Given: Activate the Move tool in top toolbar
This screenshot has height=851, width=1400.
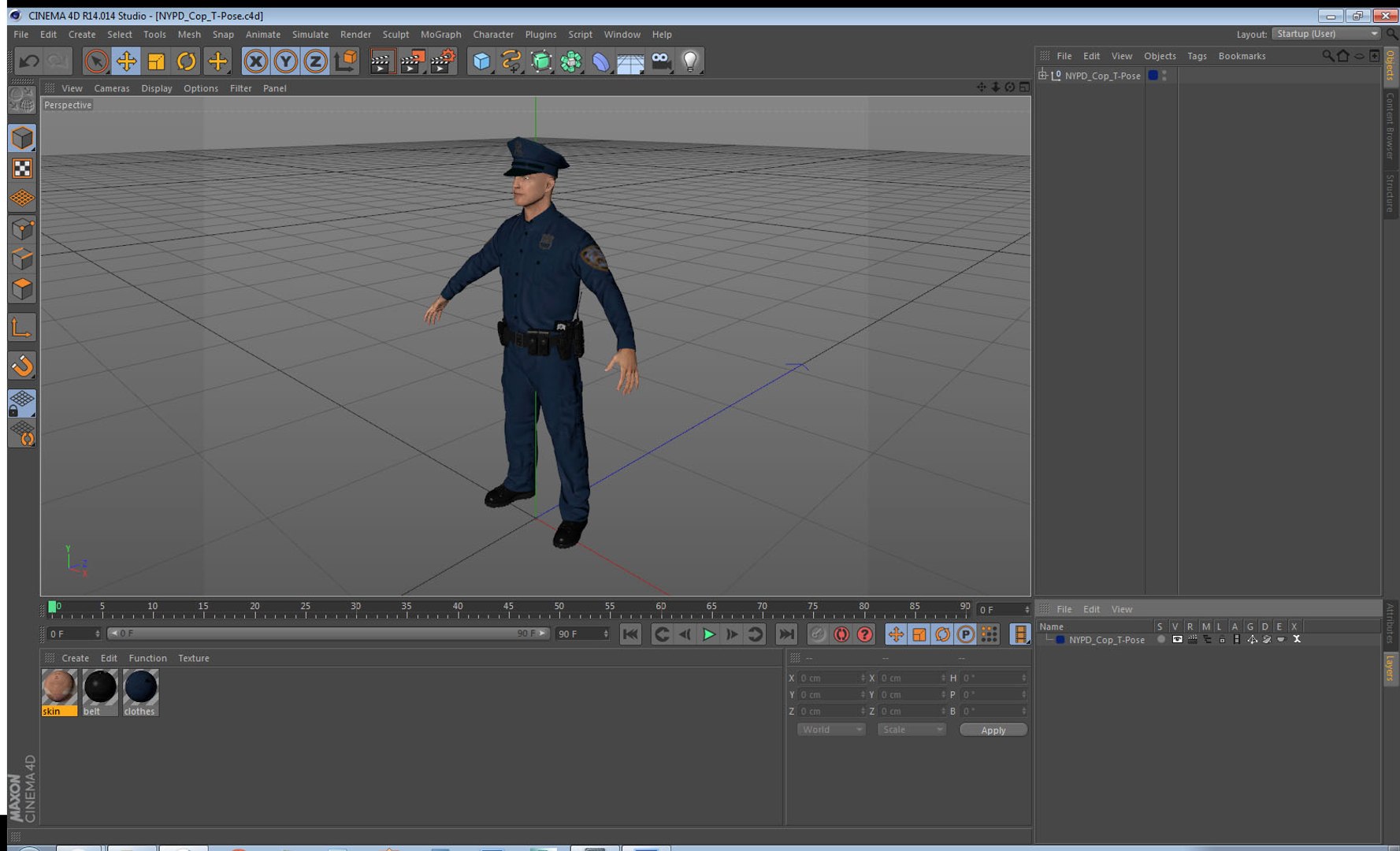Looking at the screenshot, I should coord(126,61).
